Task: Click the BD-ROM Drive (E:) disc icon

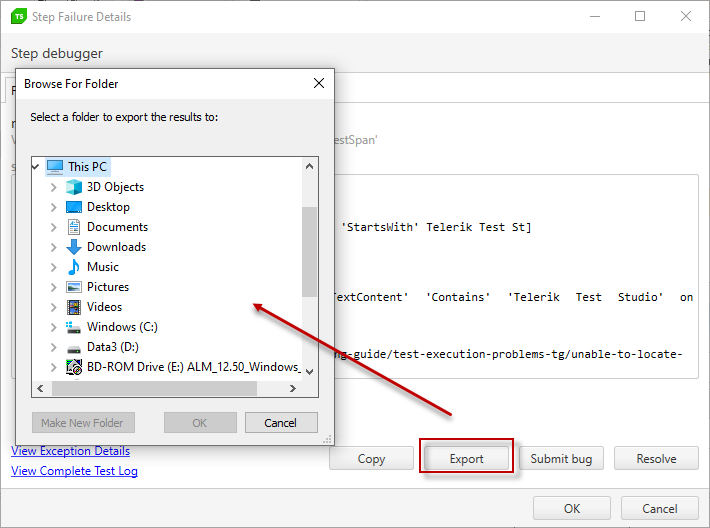Action: pos(74,367)
